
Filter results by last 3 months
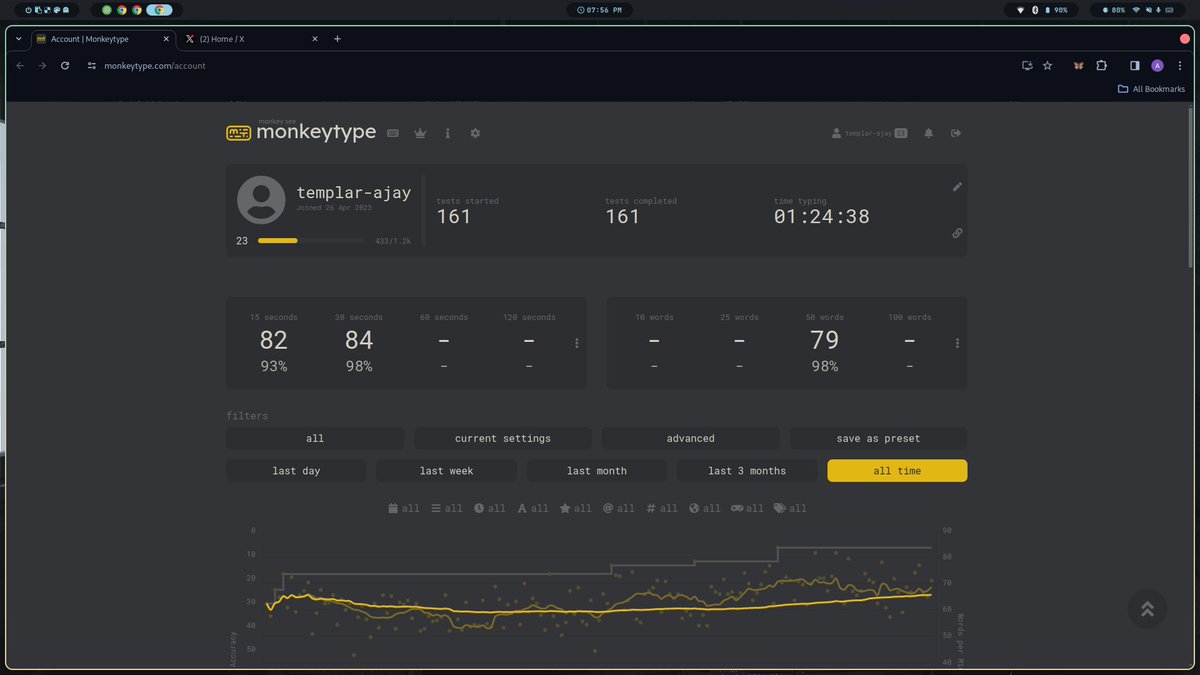tap(747, 471)
